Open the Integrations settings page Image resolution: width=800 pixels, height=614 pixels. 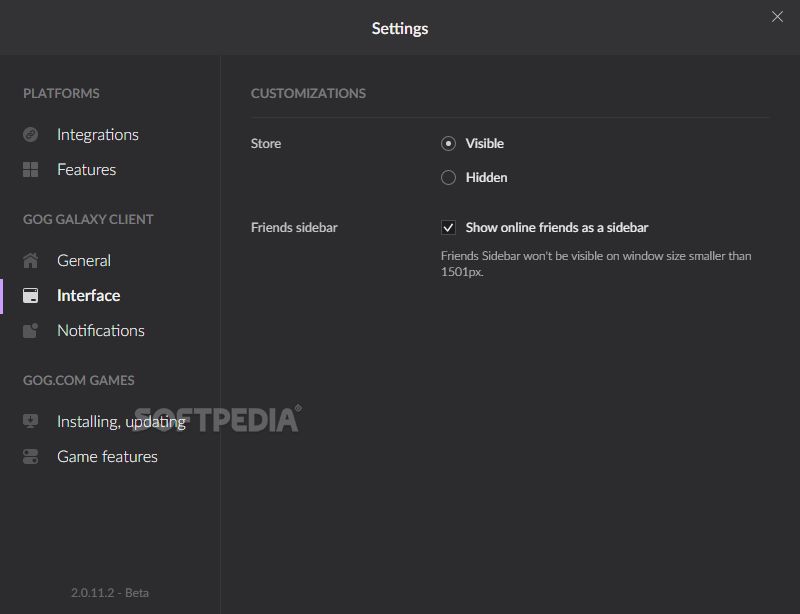click(98, 135)
